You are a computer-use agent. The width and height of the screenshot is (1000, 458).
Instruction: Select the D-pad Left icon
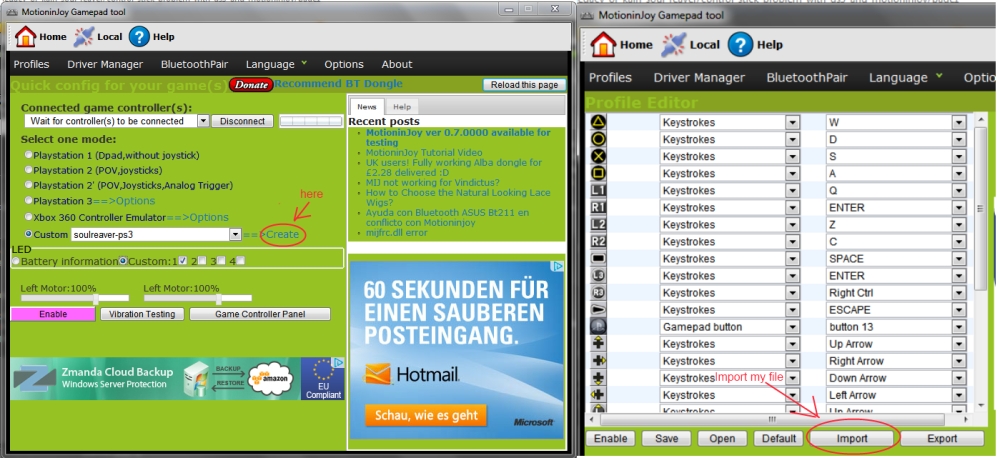(x=598, y=395)
